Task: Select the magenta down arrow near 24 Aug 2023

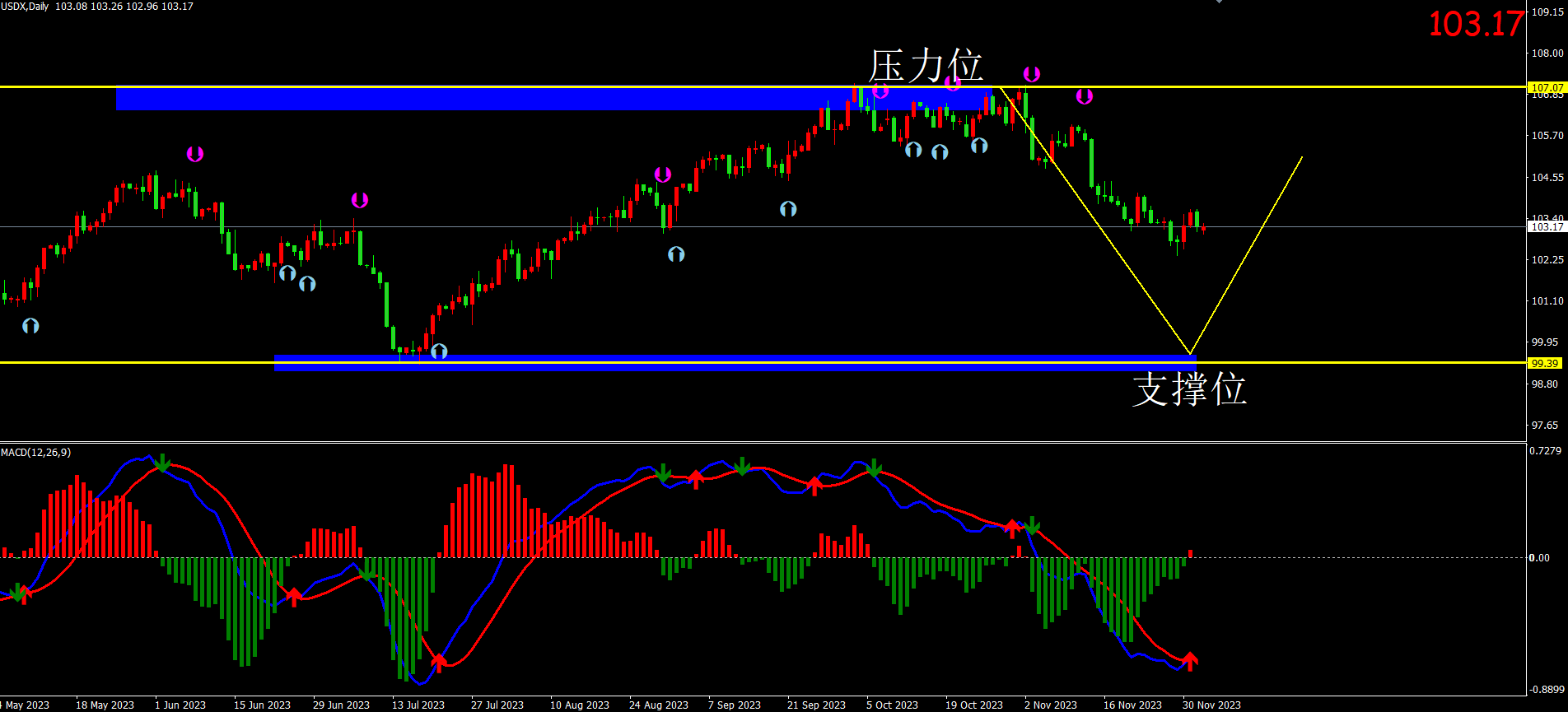Action: tap(663, 175)
